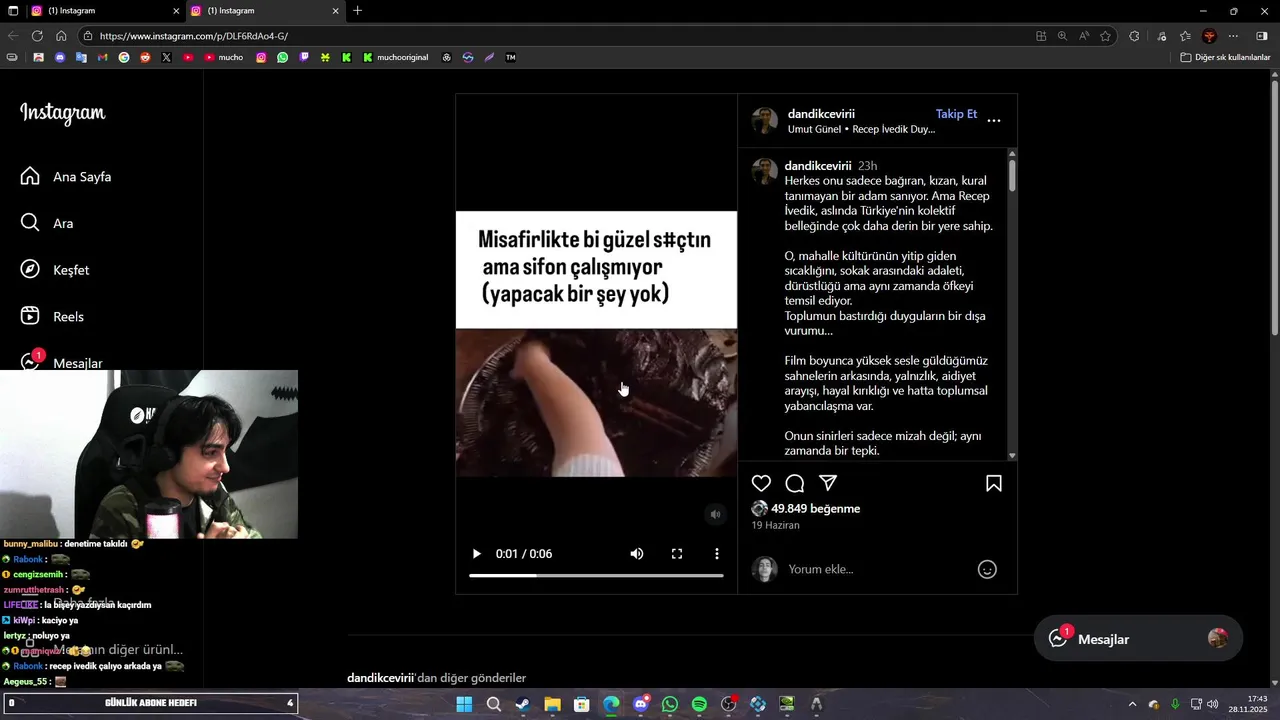Open comments with the speech bubble icon
Viewport: 1280px width, 720px height.
pos(795,484)
